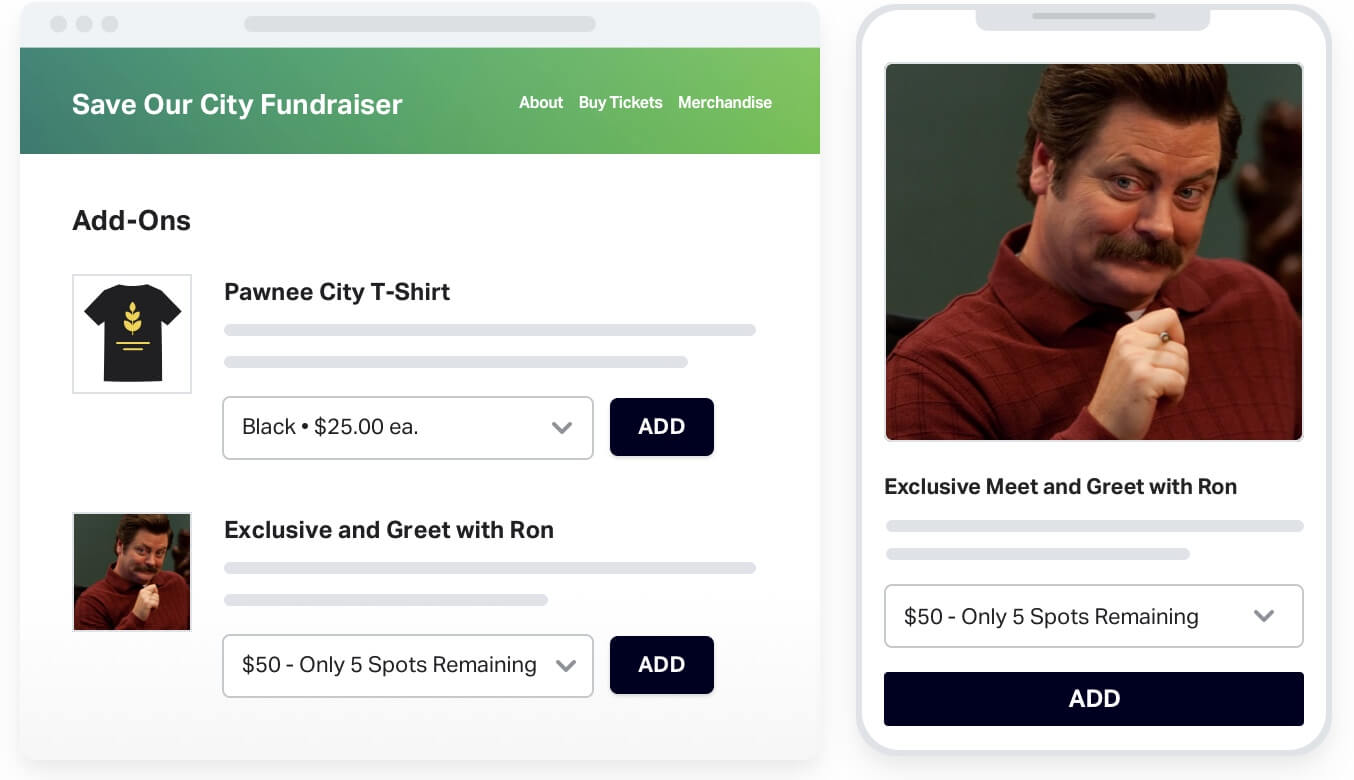Click the Save Our City Fundraiser title

tap(236, 104)
